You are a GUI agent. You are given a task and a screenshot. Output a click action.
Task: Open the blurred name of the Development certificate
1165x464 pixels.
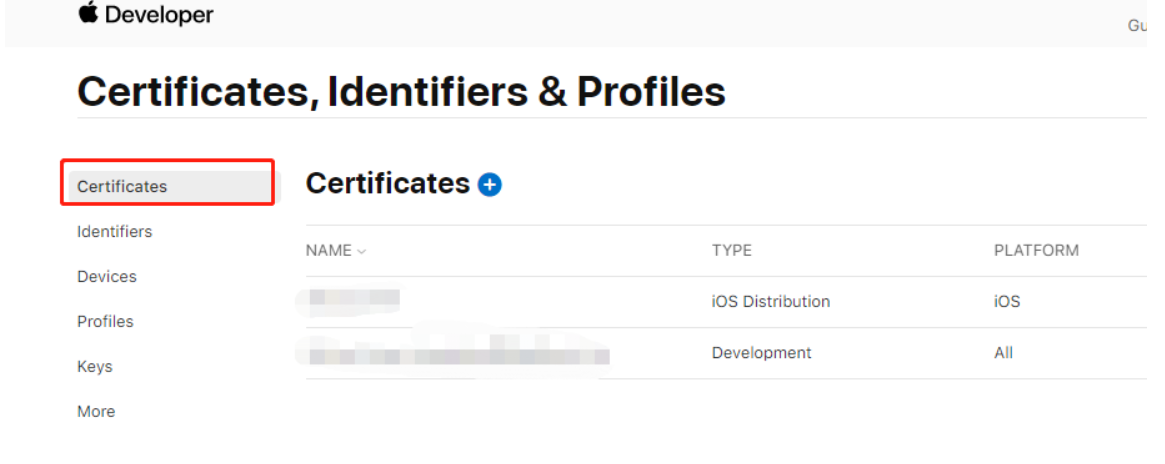[x=459, y=353]
